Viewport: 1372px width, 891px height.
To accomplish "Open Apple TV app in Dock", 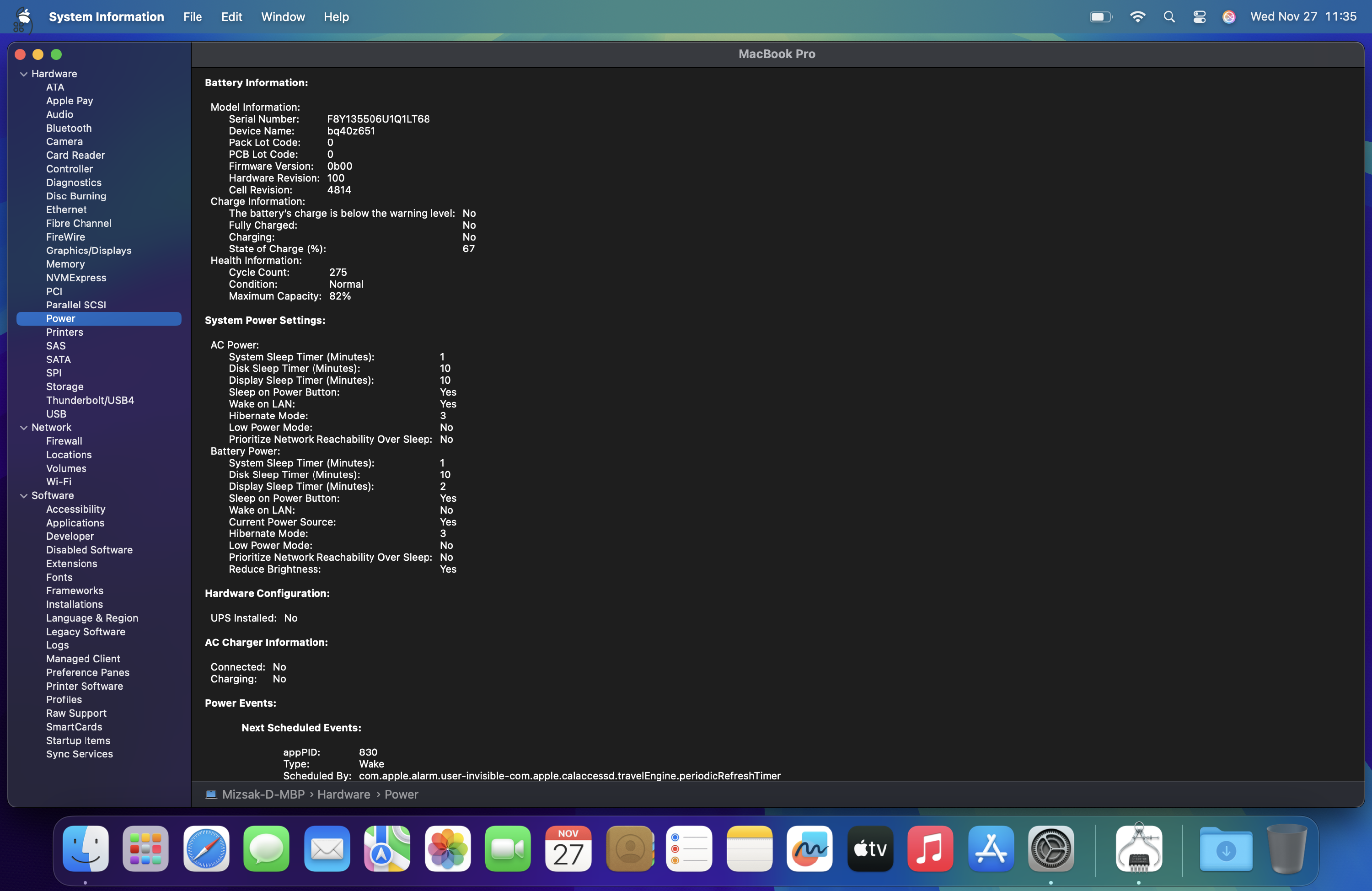I will tap(870, 848).
